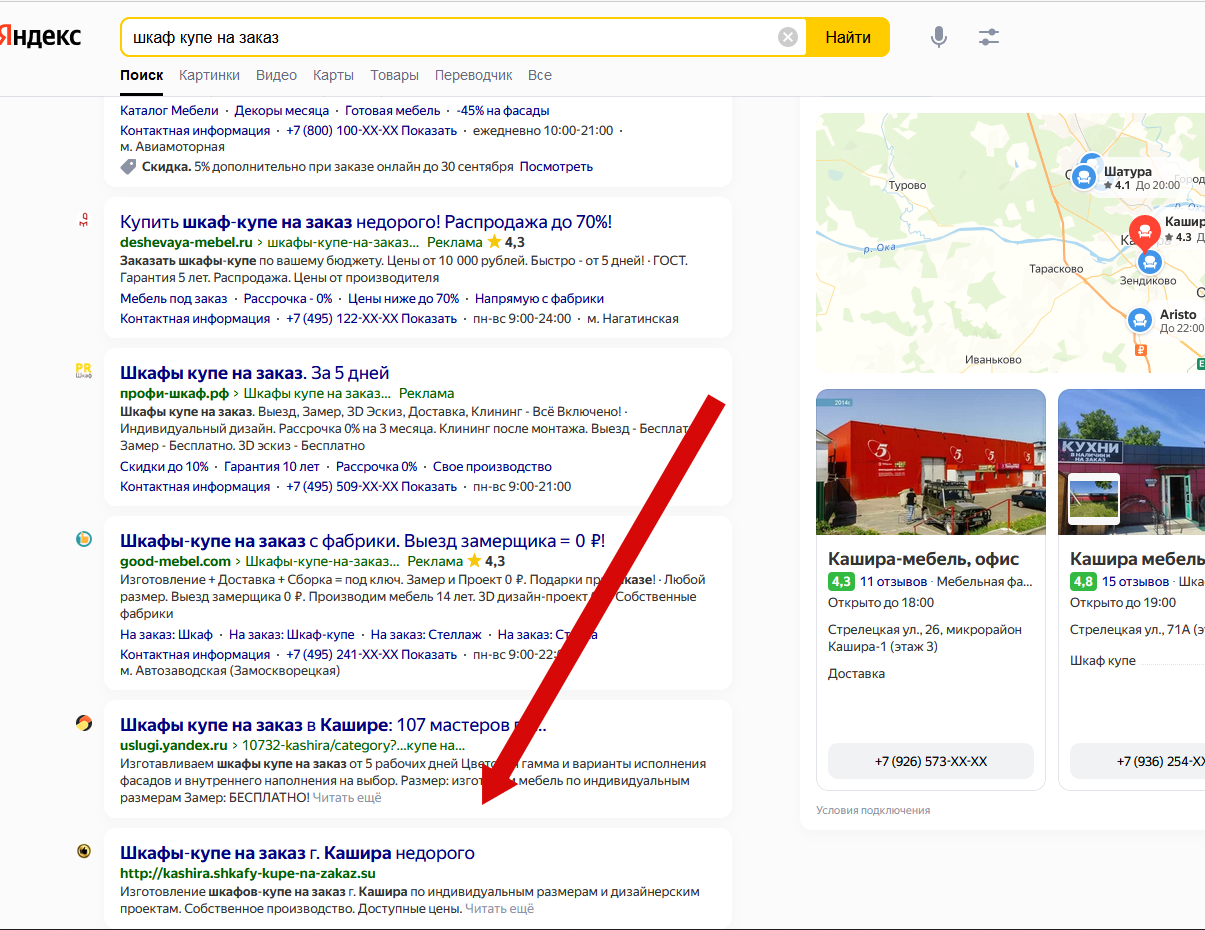Click kashira.shkafy-kupe-na-zakaz.su favicon
This screenshot has height=930, width=1205.
click(x=84, y=851)
